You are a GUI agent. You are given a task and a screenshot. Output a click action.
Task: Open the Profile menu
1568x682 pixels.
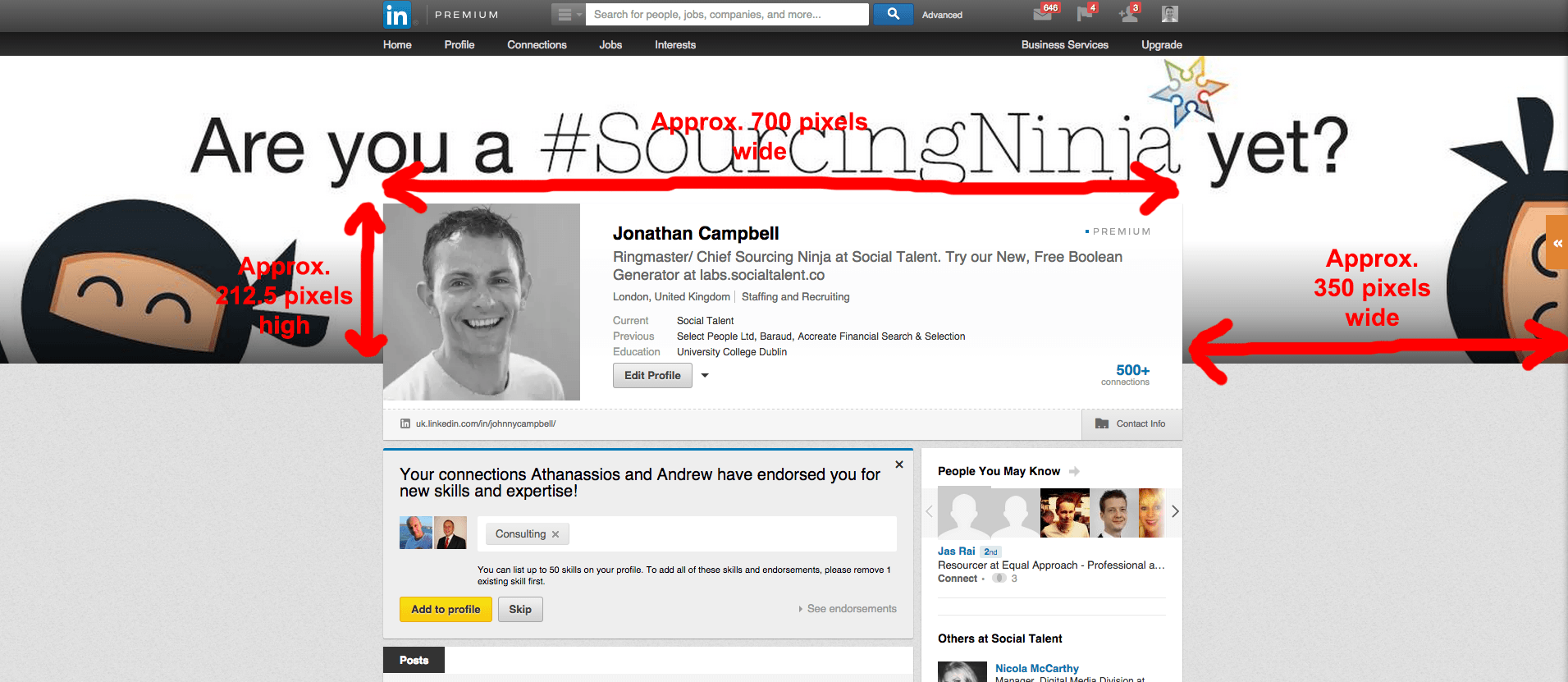pyautogui.click(x=459, y=44)
